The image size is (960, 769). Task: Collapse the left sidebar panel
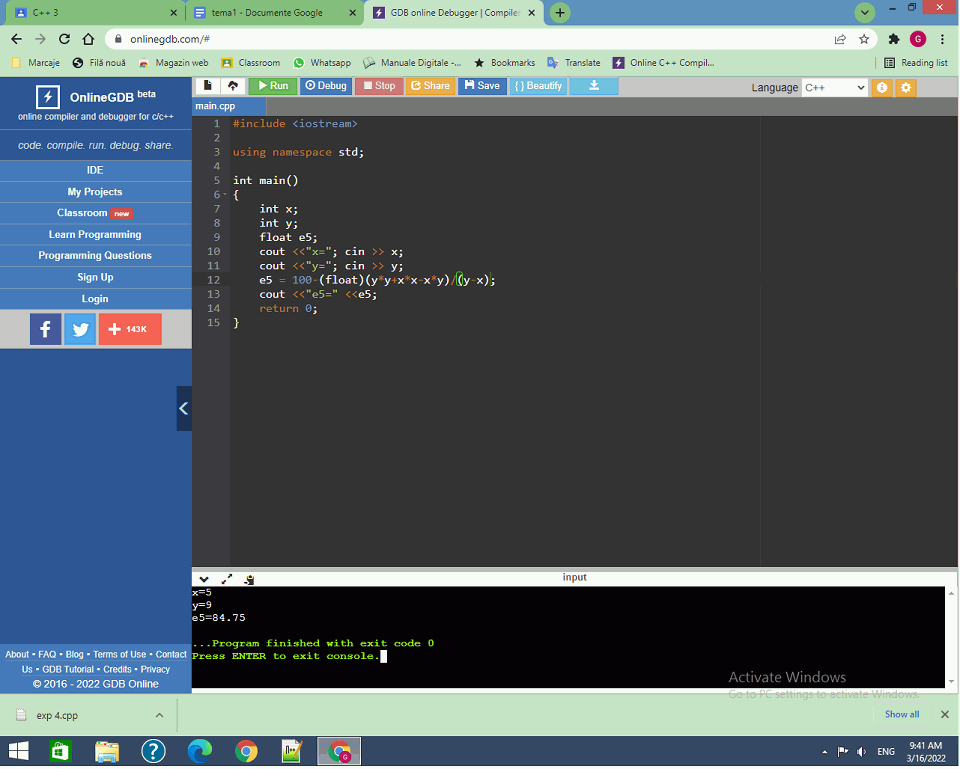[184, 408]
